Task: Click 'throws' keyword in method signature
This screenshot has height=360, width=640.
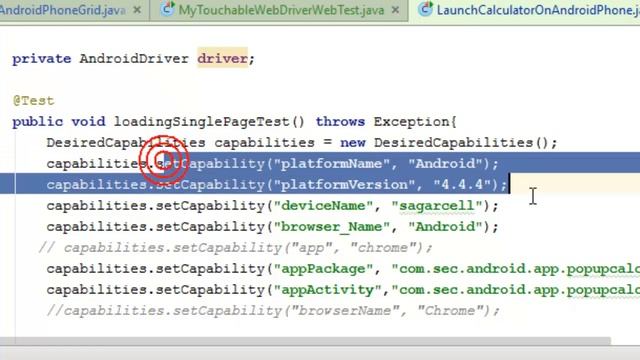Action: (340, 122)
